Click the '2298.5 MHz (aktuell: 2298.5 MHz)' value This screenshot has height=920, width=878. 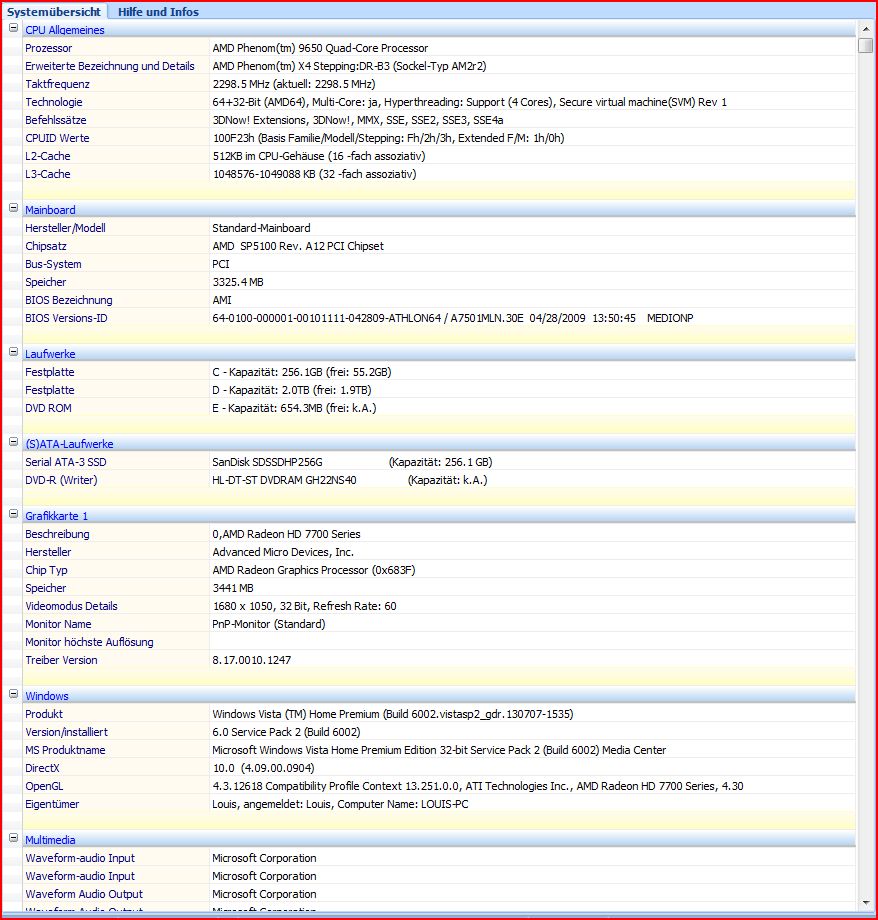click(x=293, y=84)
